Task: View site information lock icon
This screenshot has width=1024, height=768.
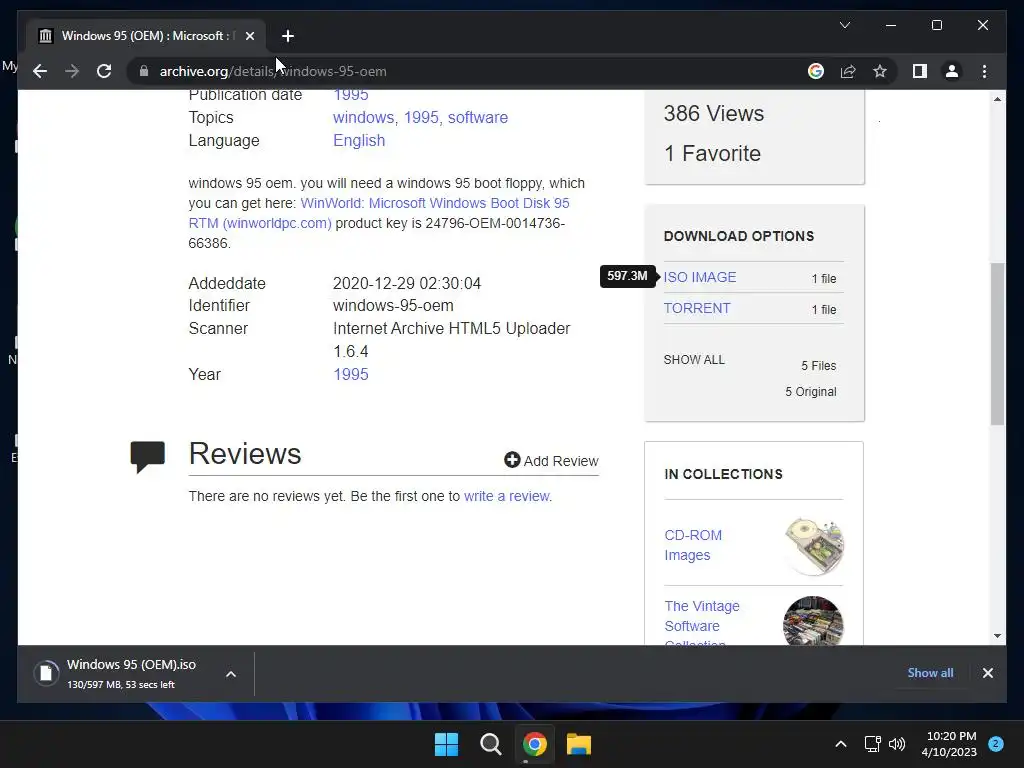Action: pyautogui.click(x=144, y=71)
